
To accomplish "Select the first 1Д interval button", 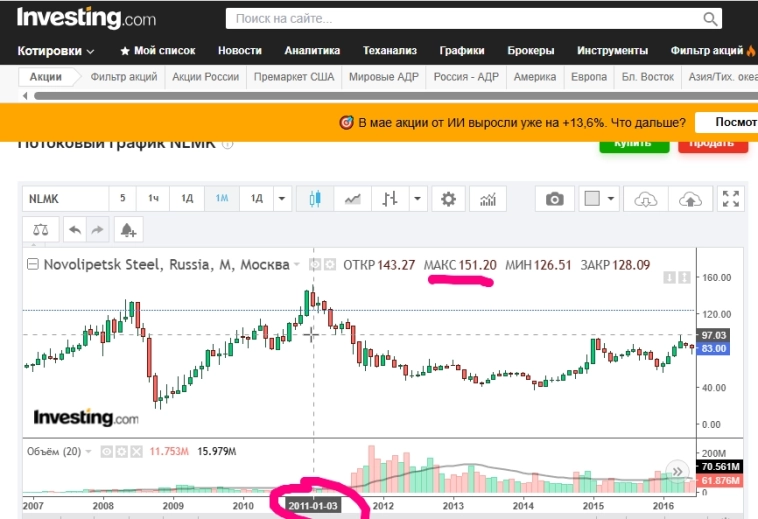I will pyautogui.click(x=187, y=199).
